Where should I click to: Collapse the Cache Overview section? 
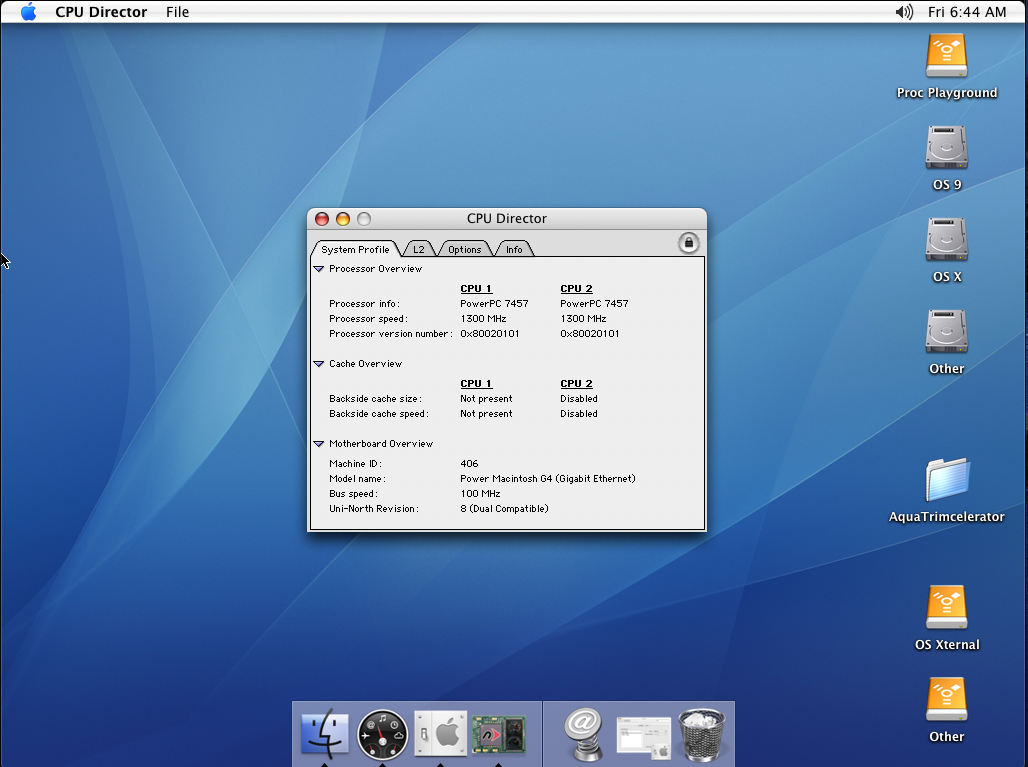click(x=319, y=364)
